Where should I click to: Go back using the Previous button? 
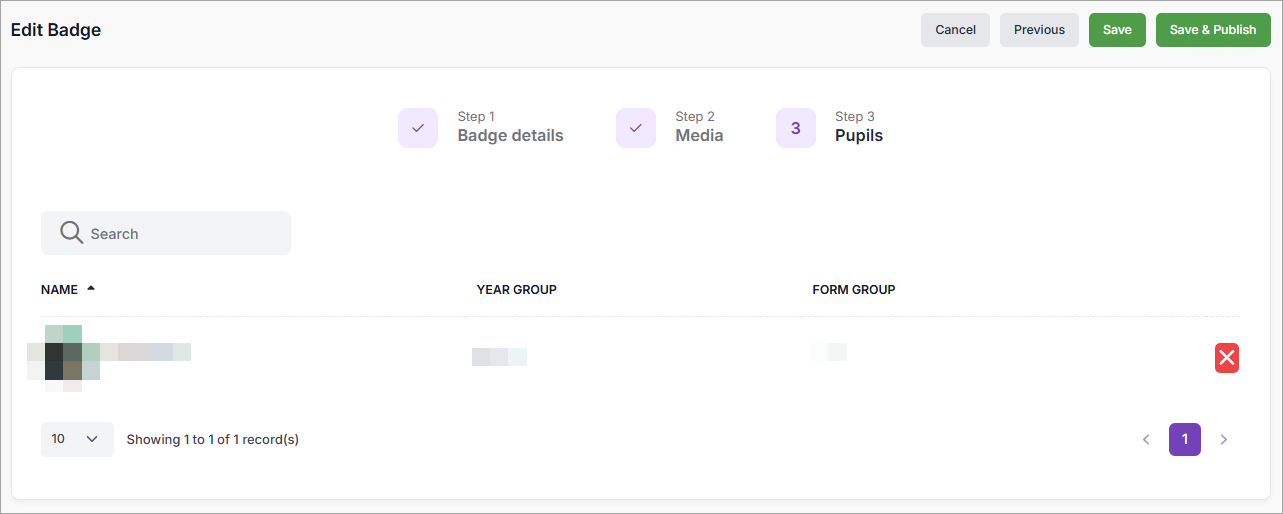1039,30
